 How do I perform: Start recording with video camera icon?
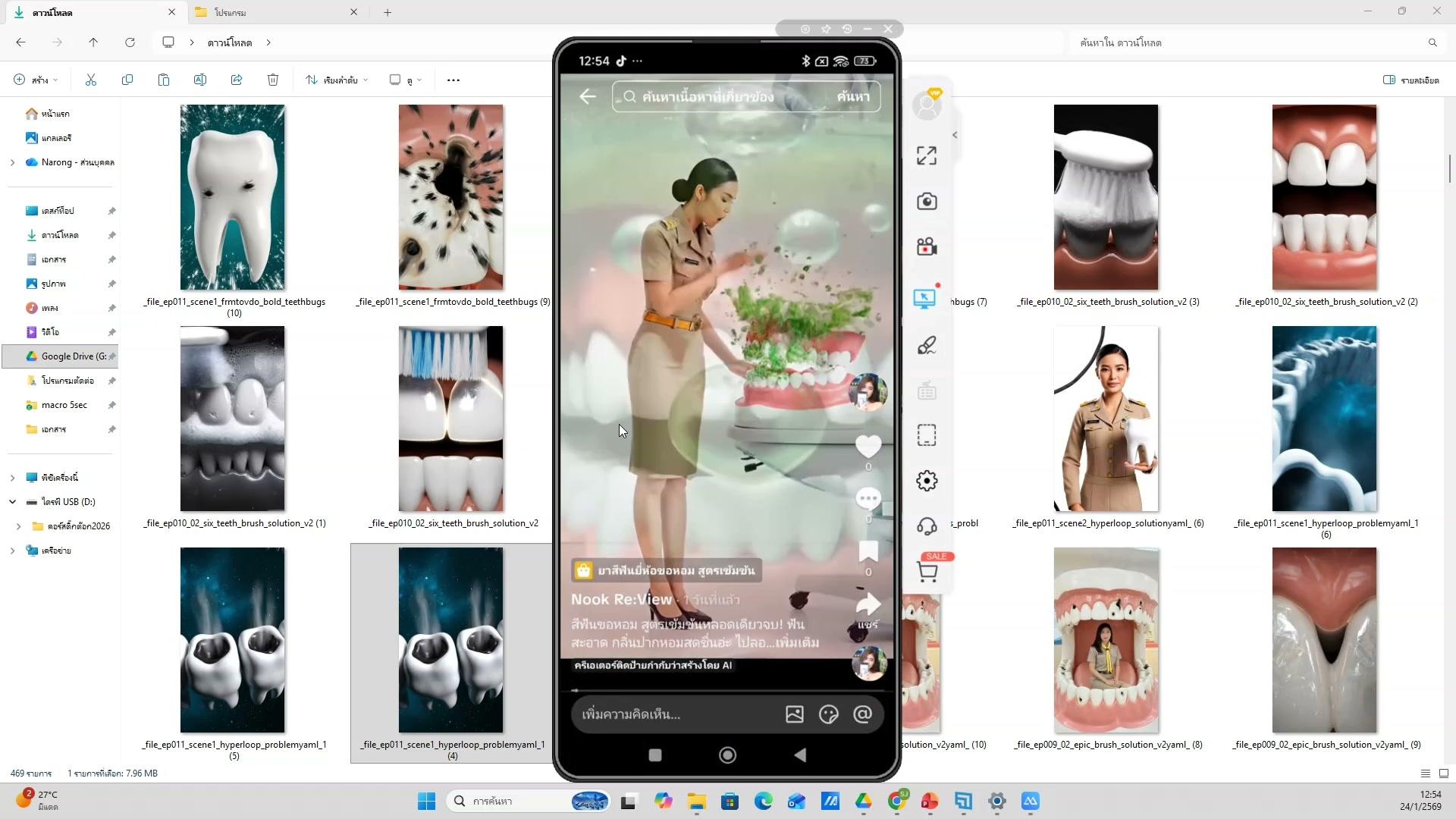point(926,247)
